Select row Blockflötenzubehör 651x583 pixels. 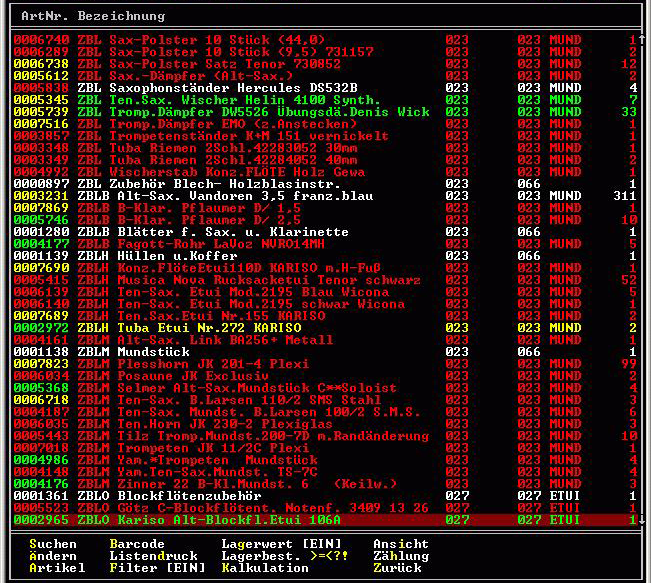point(325,496)
